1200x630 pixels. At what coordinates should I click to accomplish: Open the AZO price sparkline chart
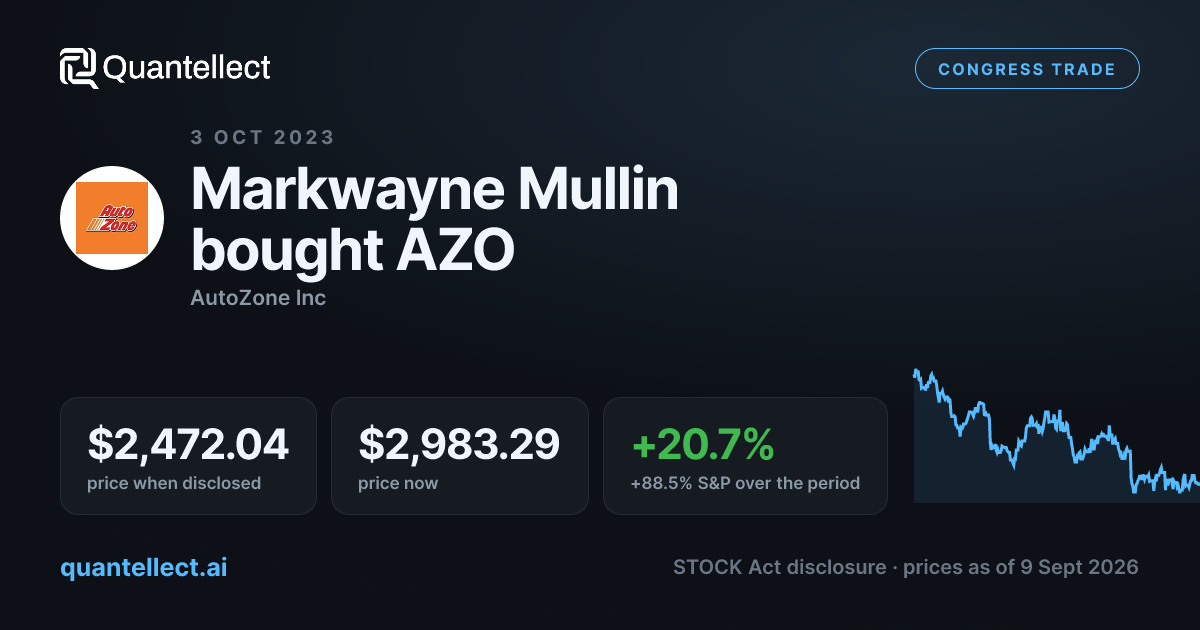[x=1057, y=435]
